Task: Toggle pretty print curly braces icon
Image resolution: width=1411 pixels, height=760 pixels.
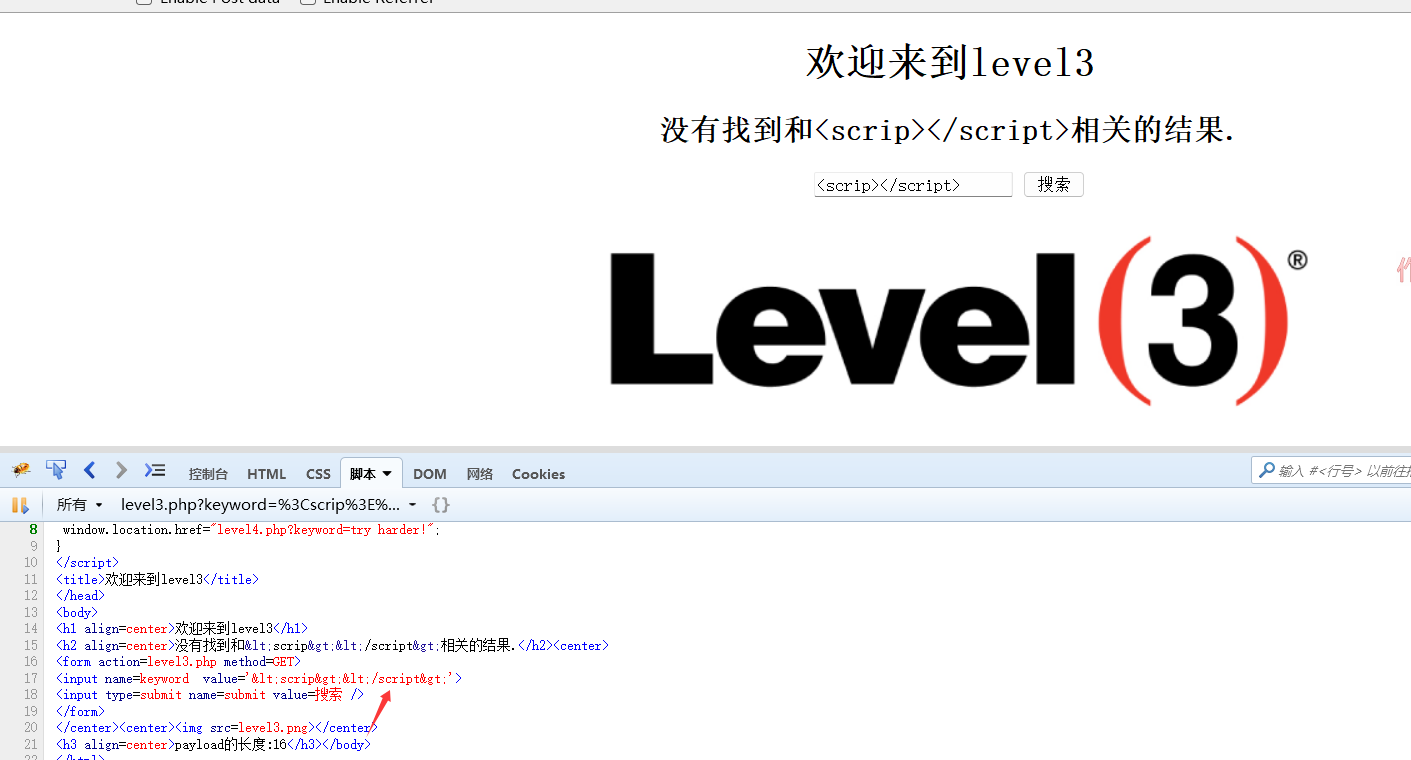Action: point(441,505)
